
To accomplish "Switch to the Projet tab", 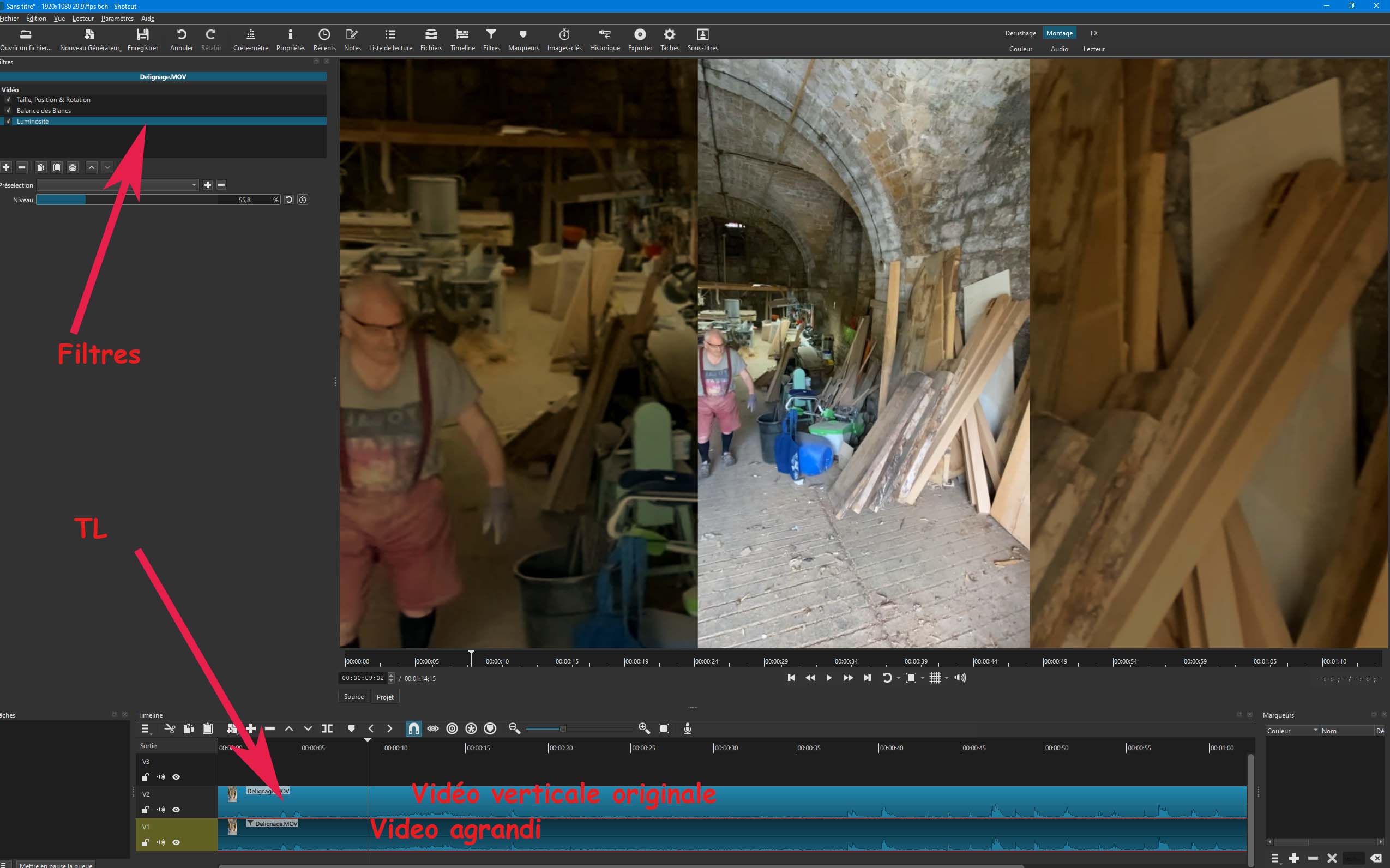I will [384, 697].
